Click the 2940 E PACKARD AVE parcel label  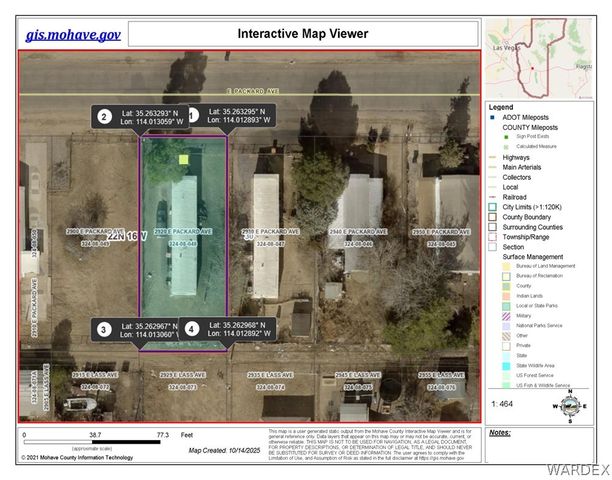click(x=358, y=232)
